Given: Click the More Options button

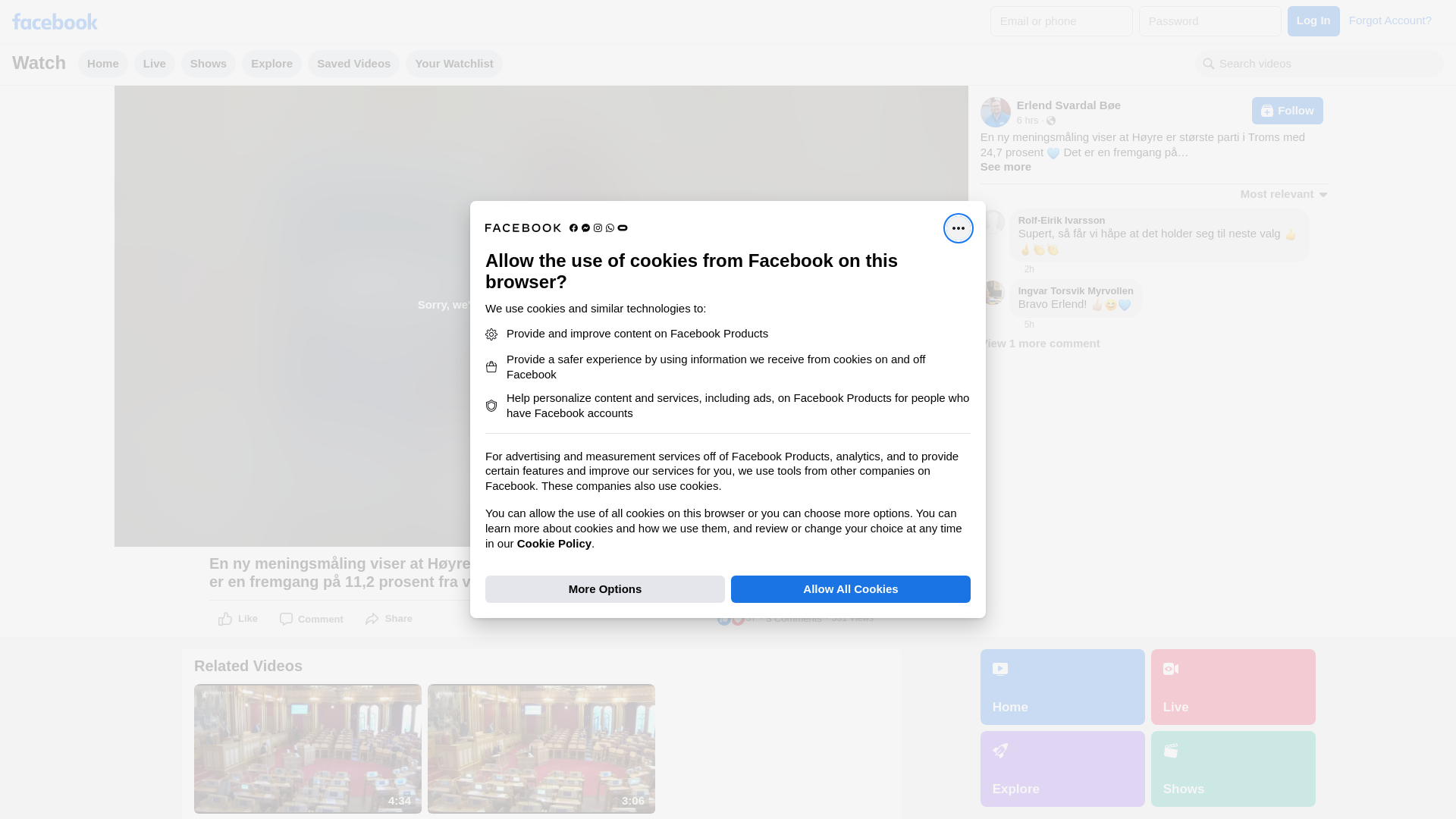Looking at the screenshot, I should click(x=604, y=589).
